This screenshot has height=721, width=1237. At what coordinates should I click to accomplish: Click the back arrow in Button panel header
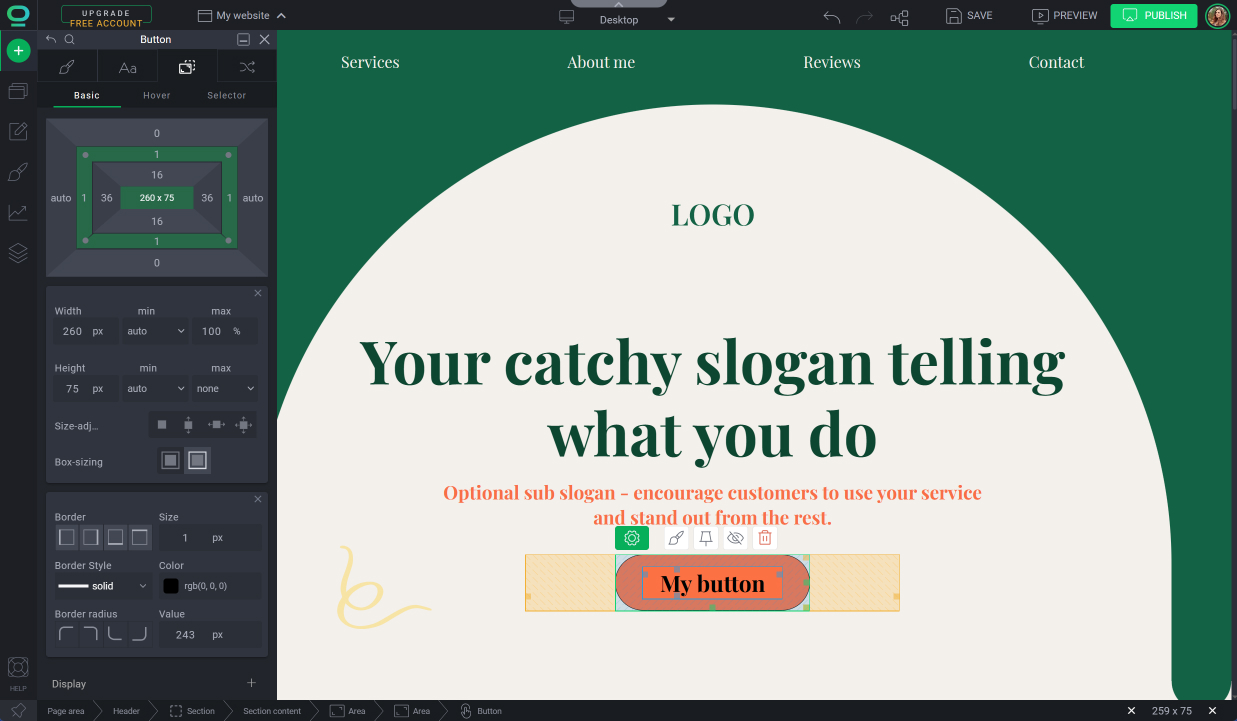pyautogui.click(x=51, y=39)
